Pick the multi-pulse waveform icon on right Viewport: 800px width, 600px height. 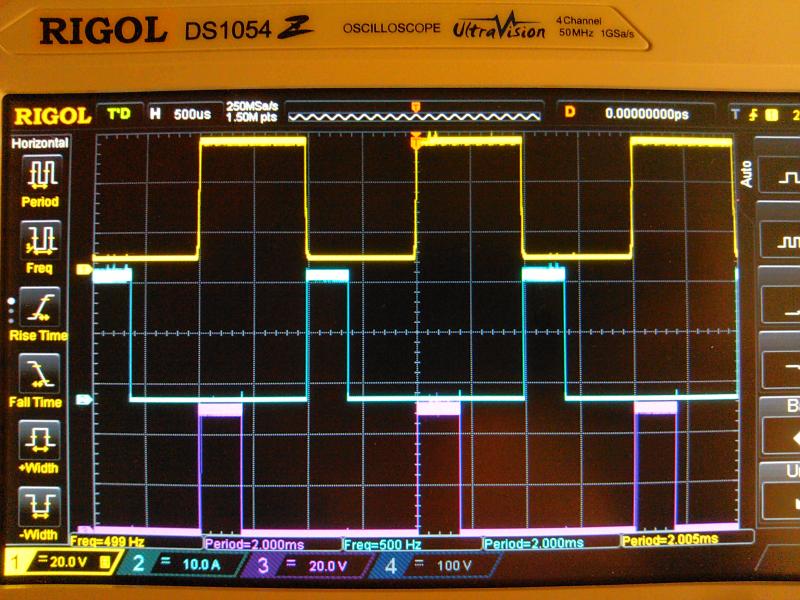(781, 241)
